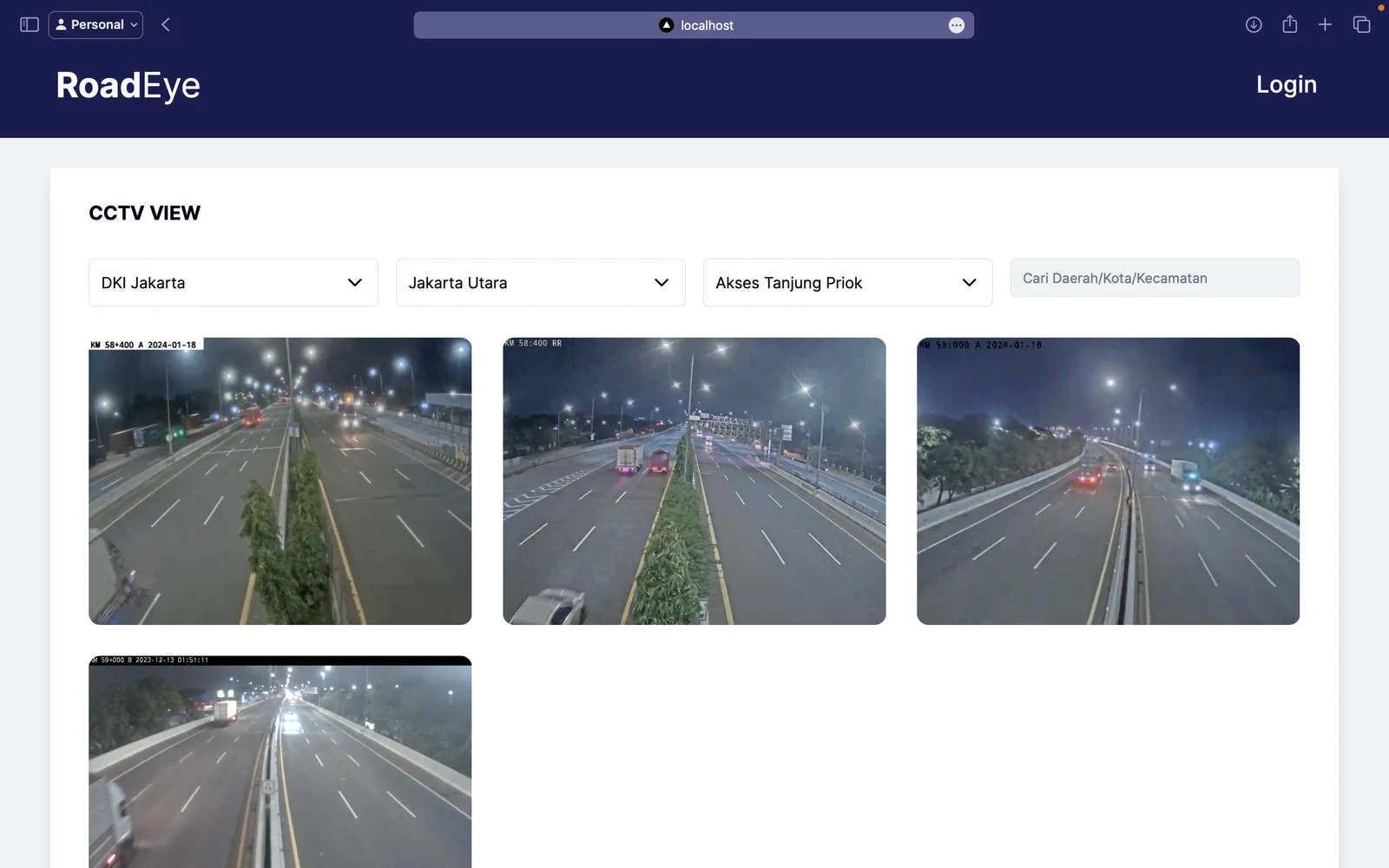
Task: Open the Share icon in toolbar
Action: pos(1290,24)
